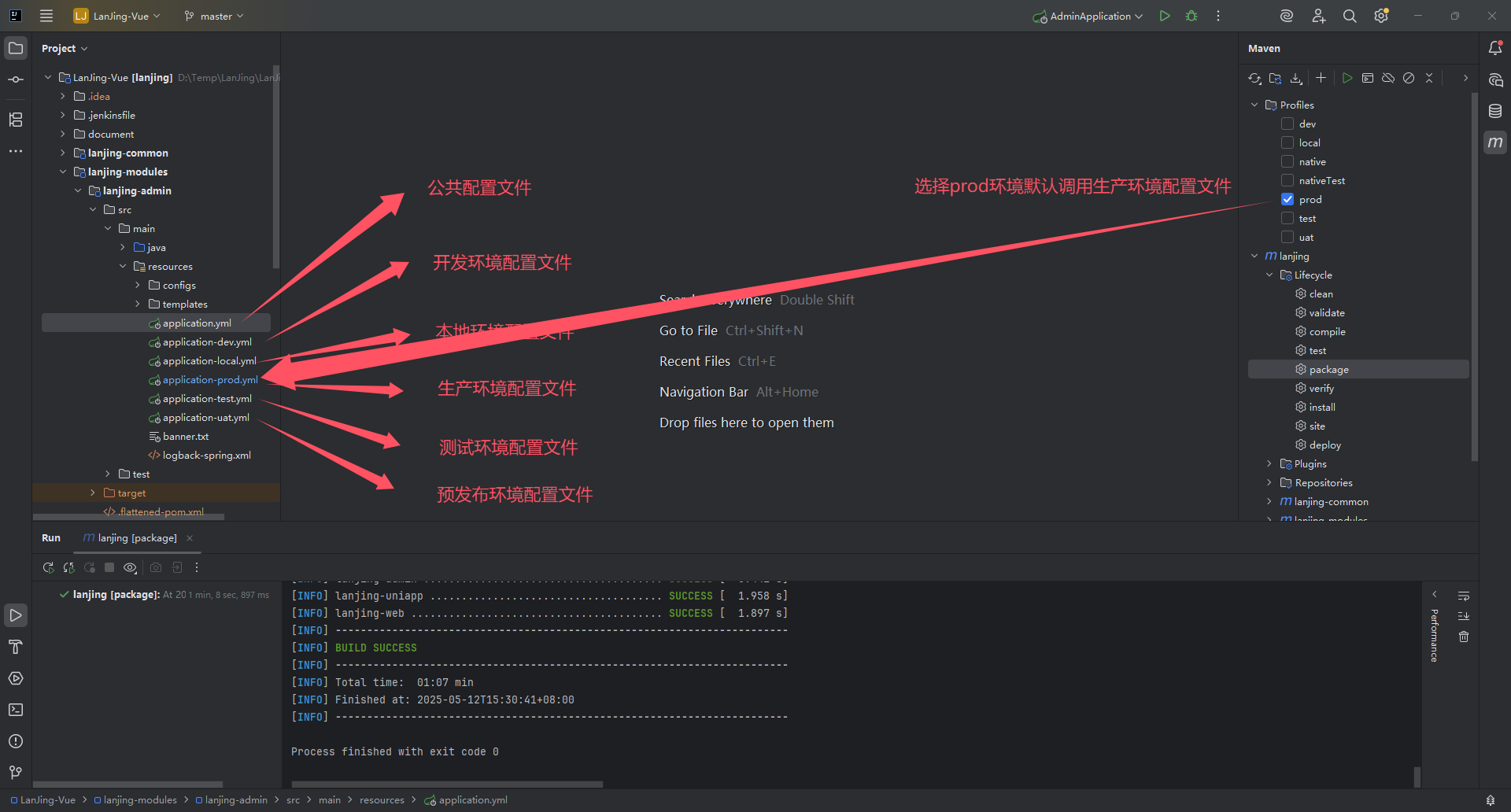Expand the lanjing-common folder in Project tree
1511x812 pixels.
pos(63,153)
